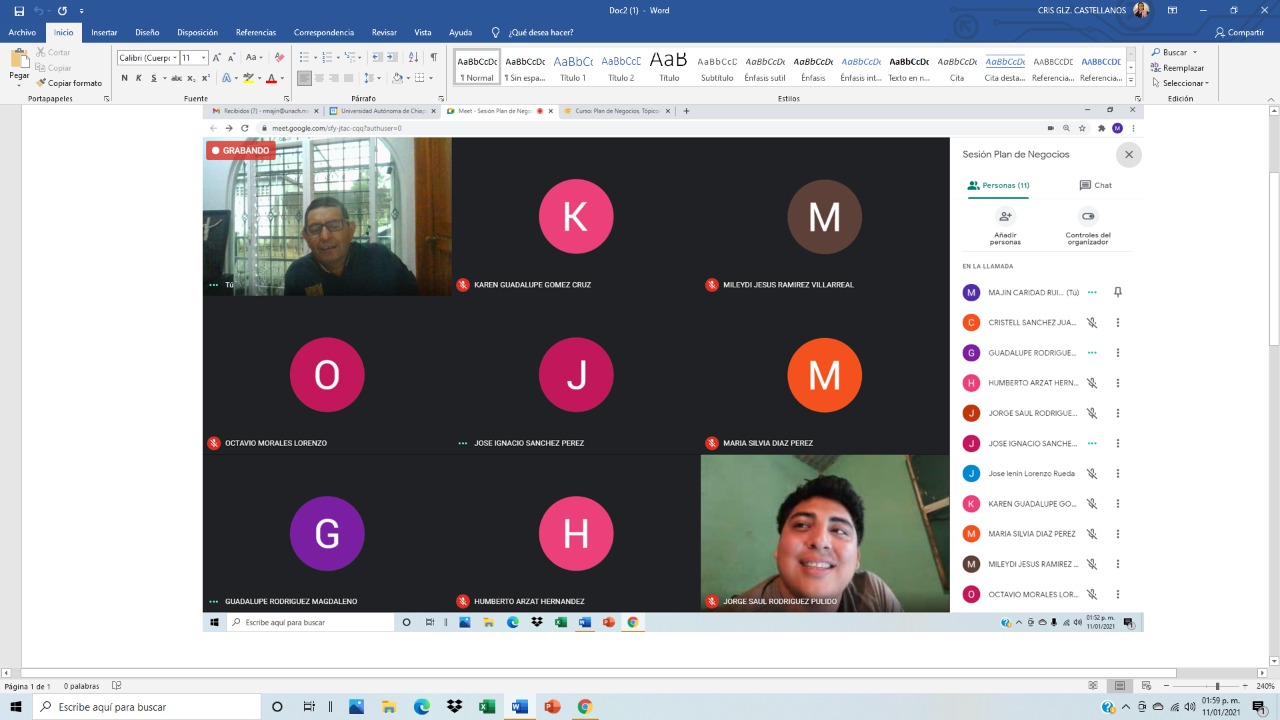The height and width of the screenshot is (720, 1280).
Task: Open line spacing dropdown
Action: [x=373, y=78]
